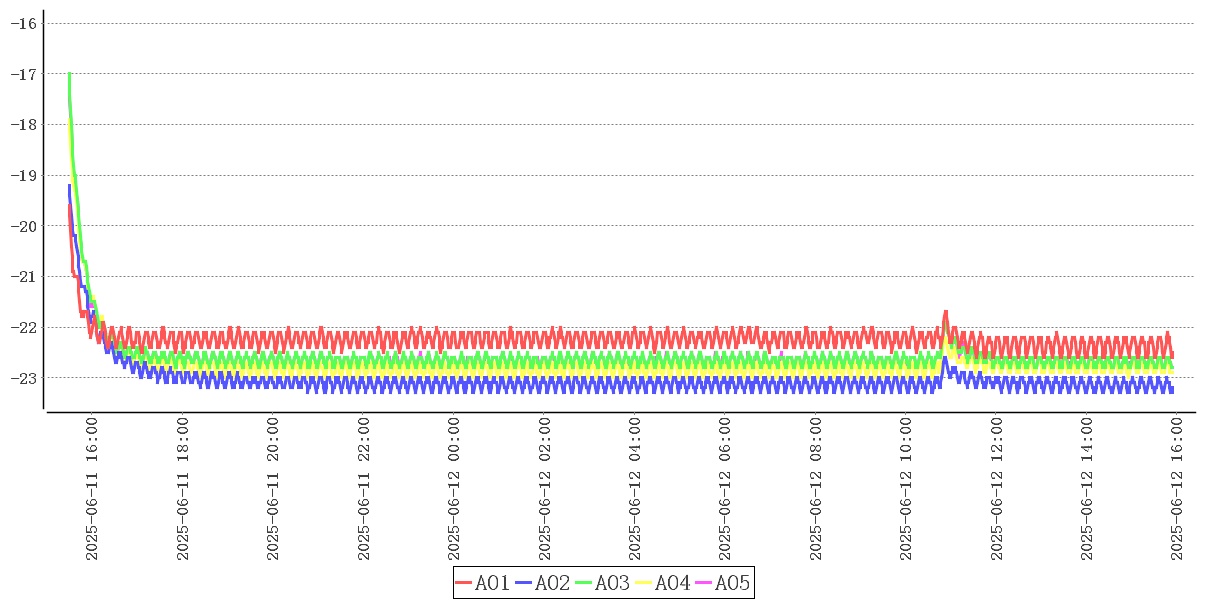Click the green A03 line's starting peak
Screen dimensions: 1207x600
pos(69,73)
